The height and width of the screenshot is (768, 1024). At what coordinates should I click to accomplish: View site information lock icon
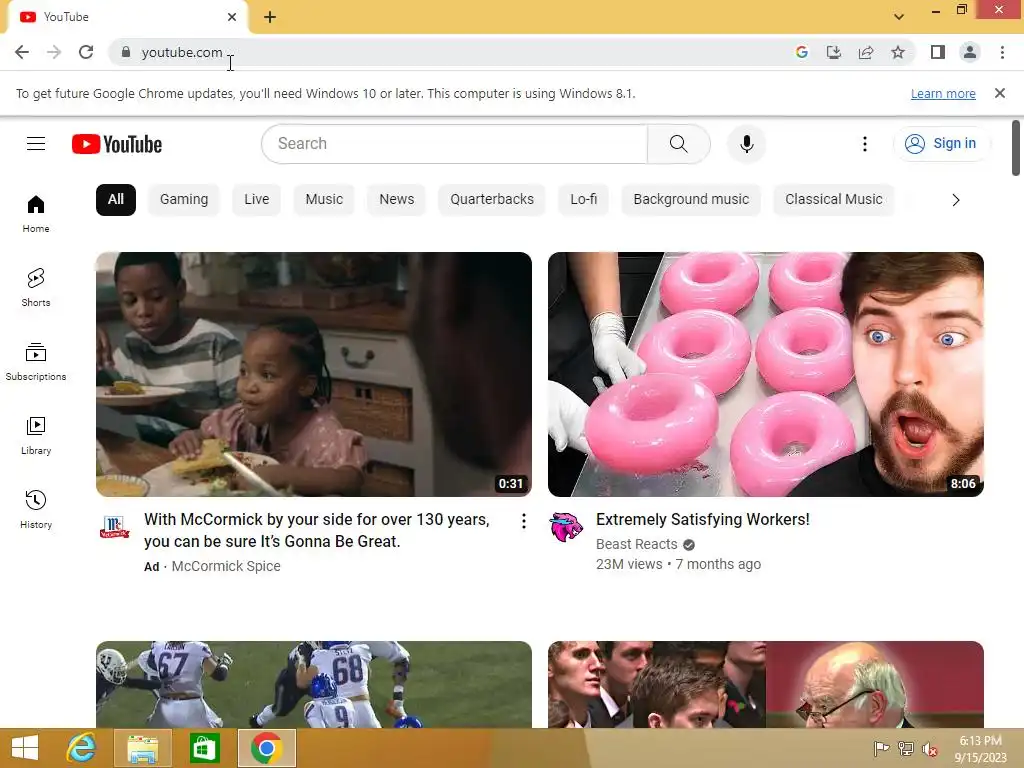pos(126,52)
